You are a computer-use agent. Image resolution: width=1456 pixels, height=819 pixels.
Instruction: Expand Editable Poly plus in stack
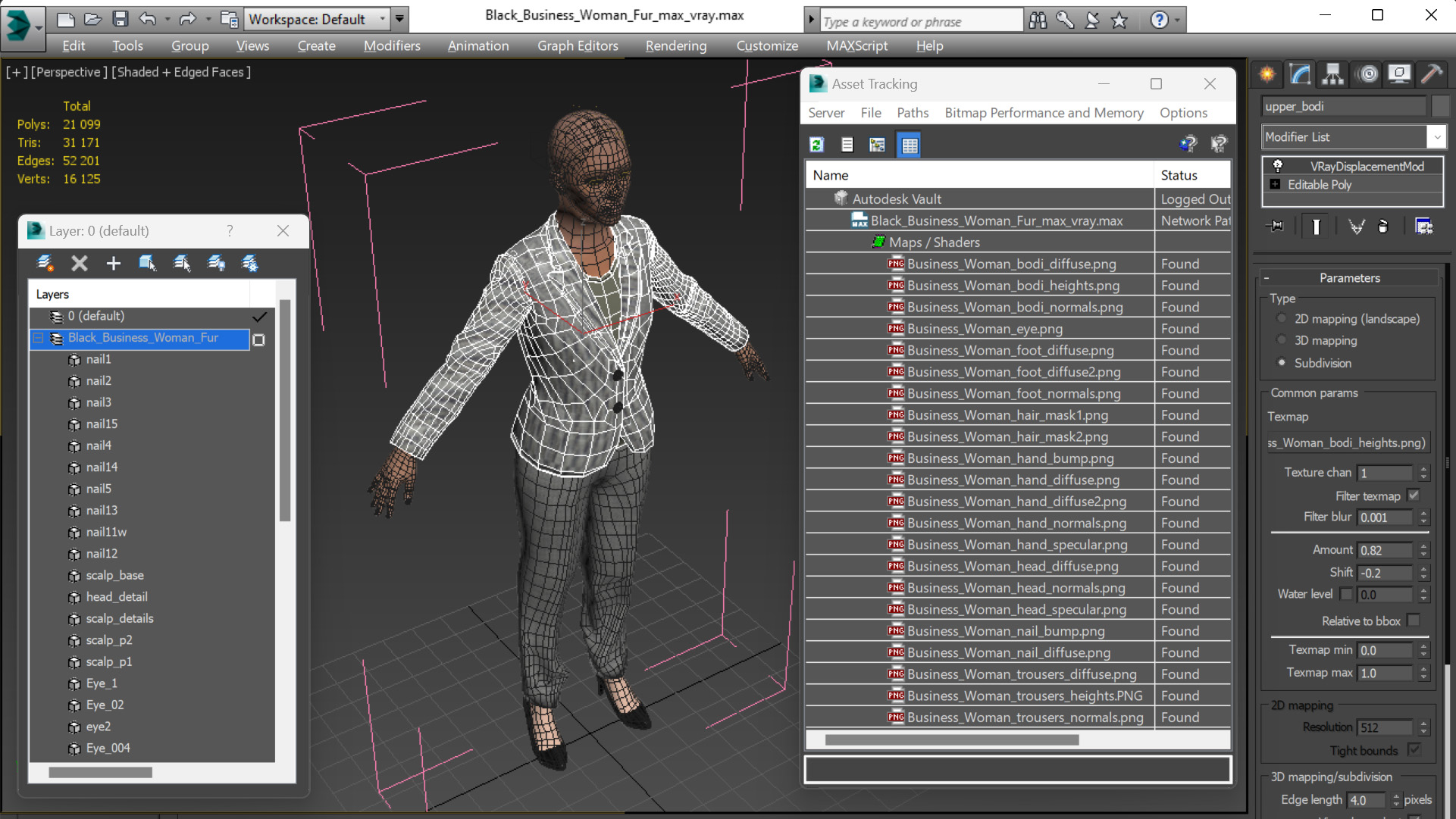coord(1275,184)
